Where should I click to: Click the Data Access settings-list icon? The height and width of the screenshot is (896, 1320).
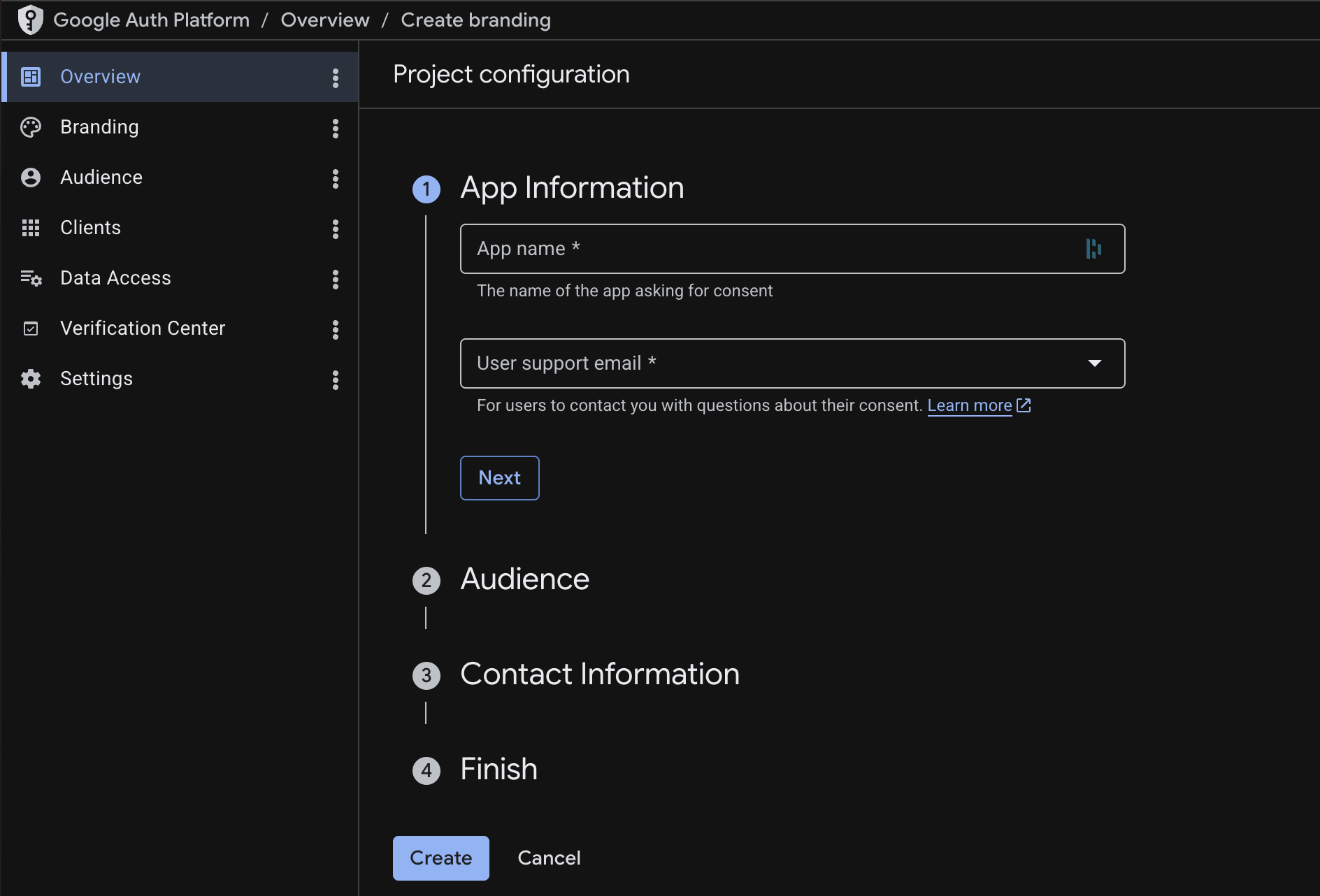point(31,278)
